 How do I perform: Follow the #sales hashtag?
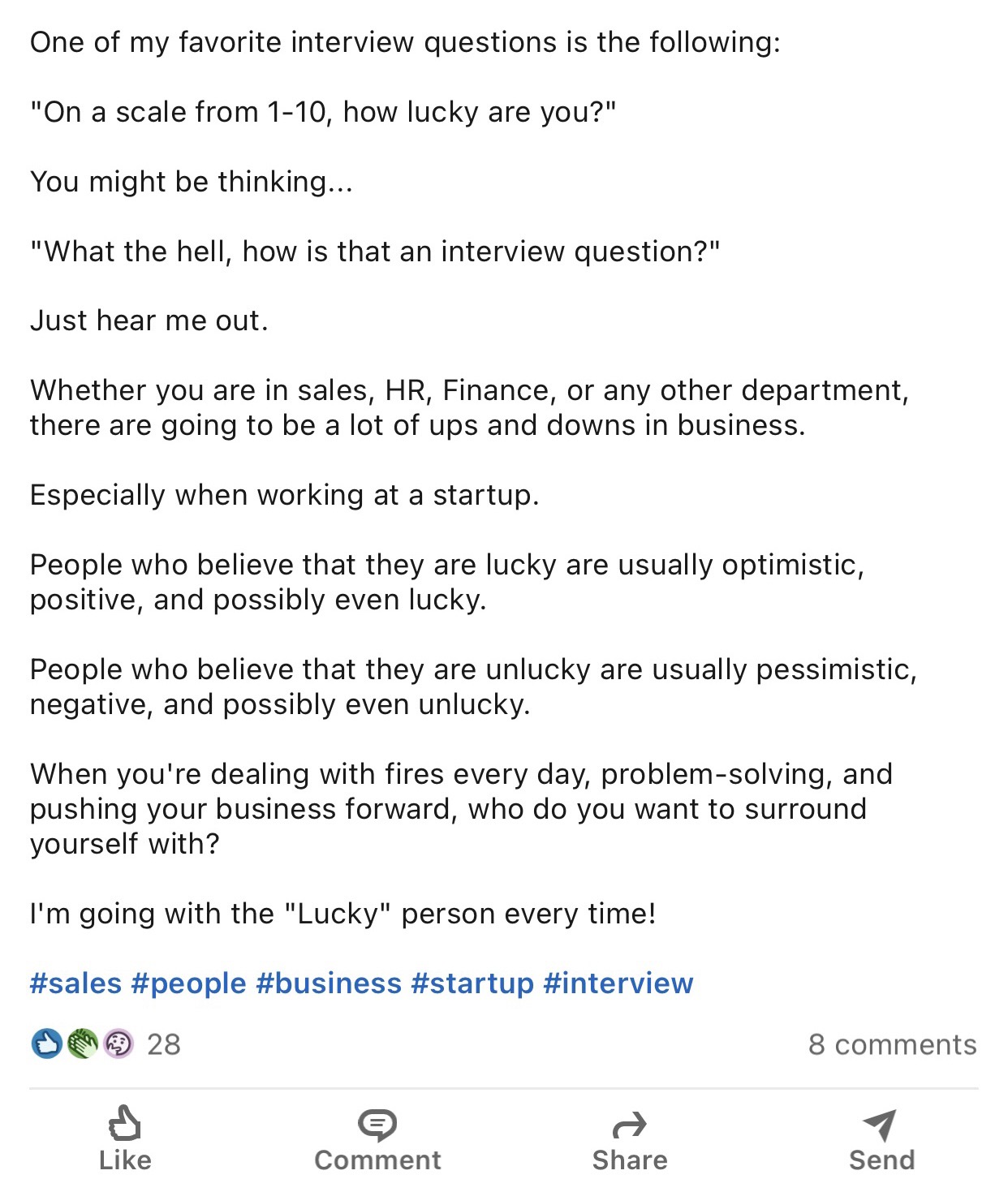click(75, 983)
